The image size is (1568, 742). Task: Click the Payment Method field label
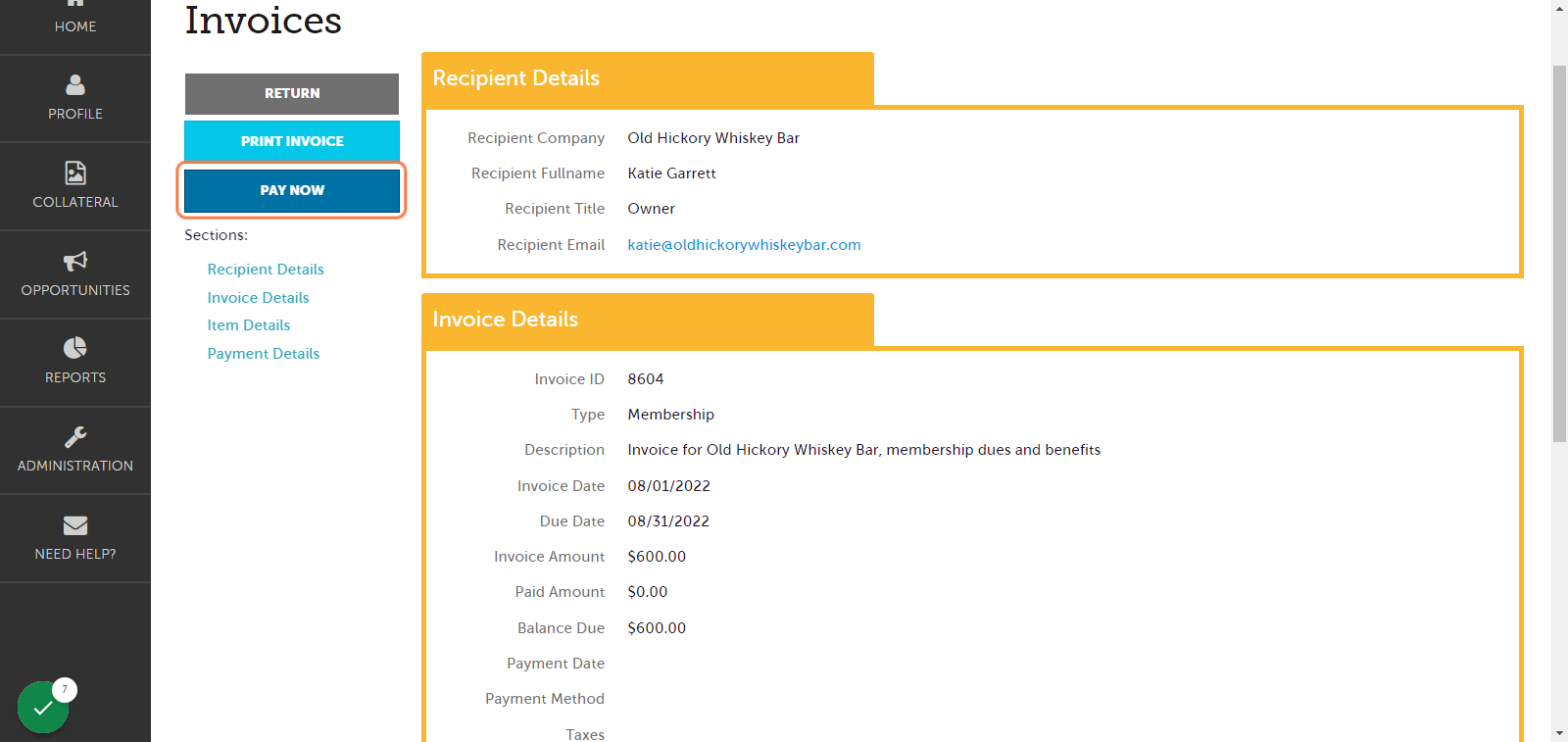point(545,699)
